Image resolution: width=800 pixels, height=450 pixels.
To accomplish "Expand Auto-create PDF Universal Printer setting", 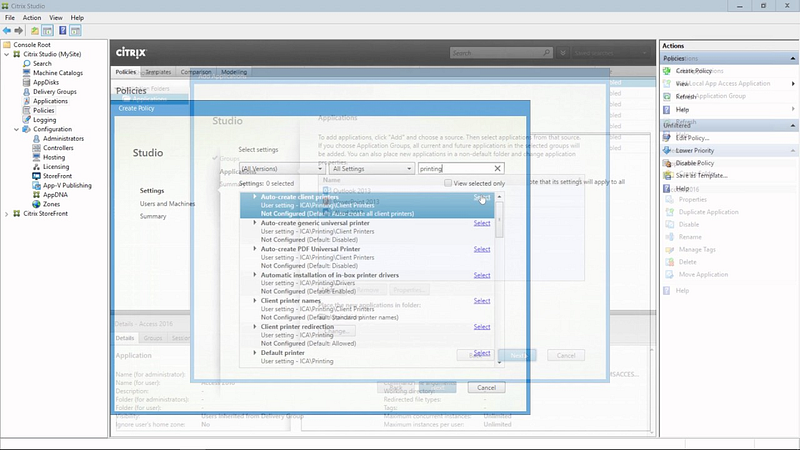I will [255, 248].
